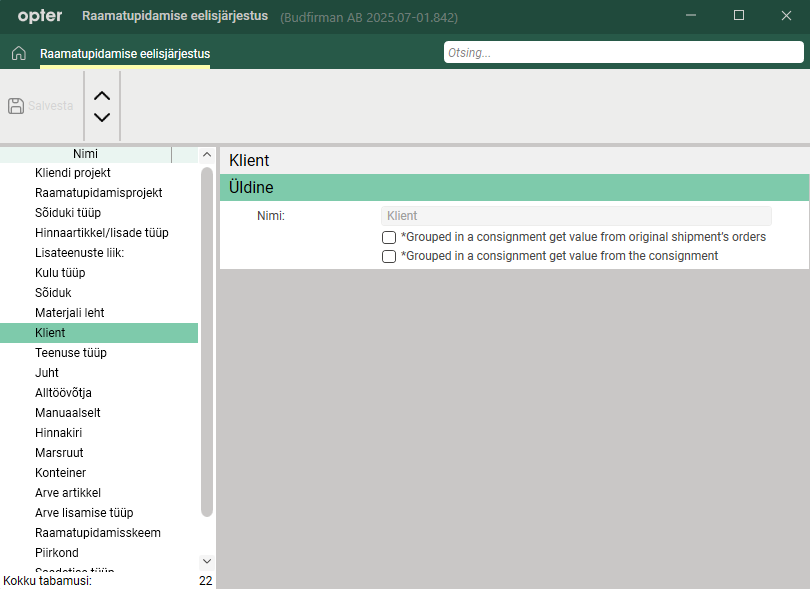
Task: Enable value from the consignment checkbox
Action: click(389, 256)
